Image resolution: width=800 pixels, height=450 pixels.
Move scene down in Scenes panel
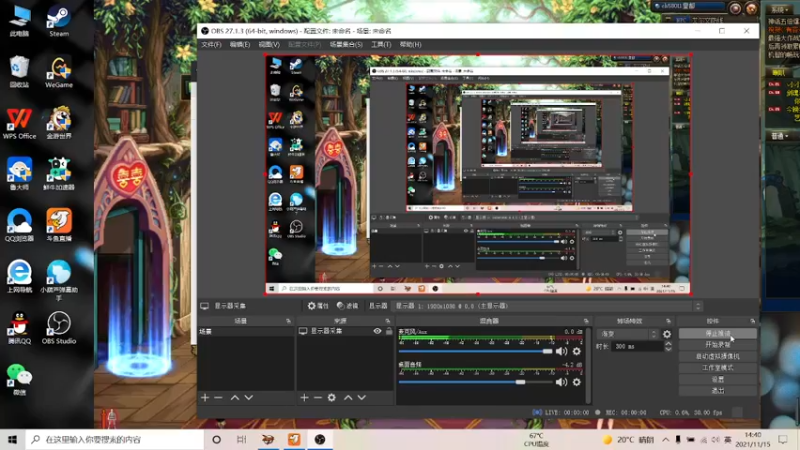(248, 397)
